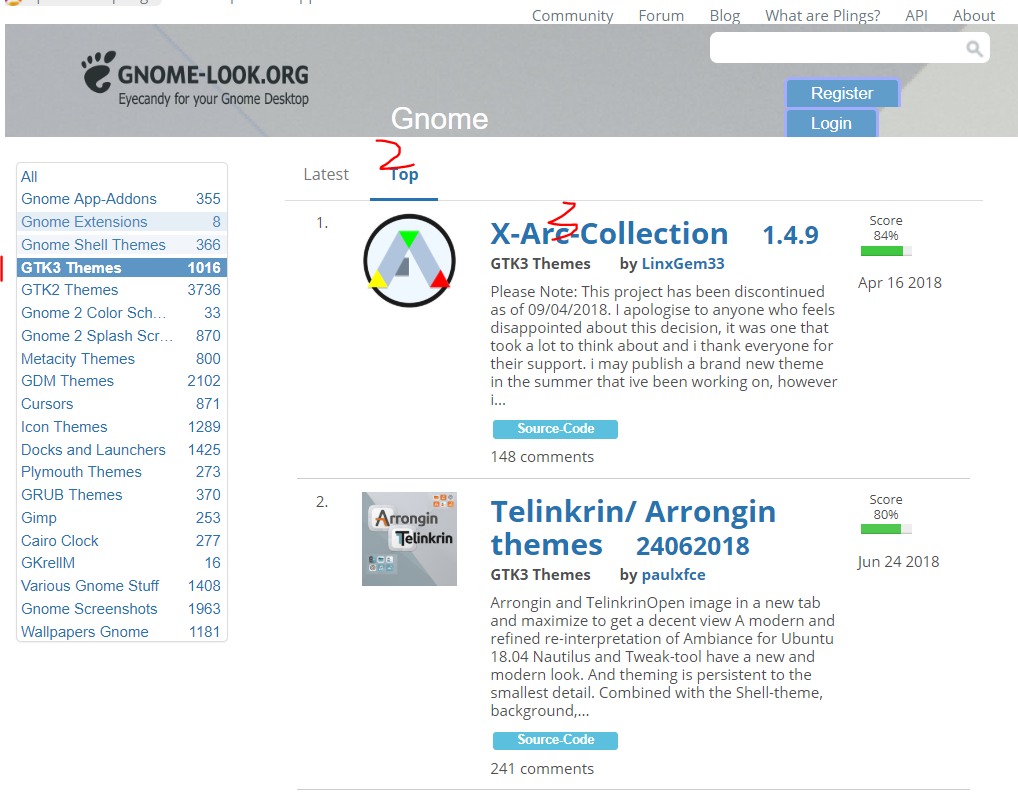Open the Blog link
This screenshot has width=1018, height=796.
click(x=725, y=16)
